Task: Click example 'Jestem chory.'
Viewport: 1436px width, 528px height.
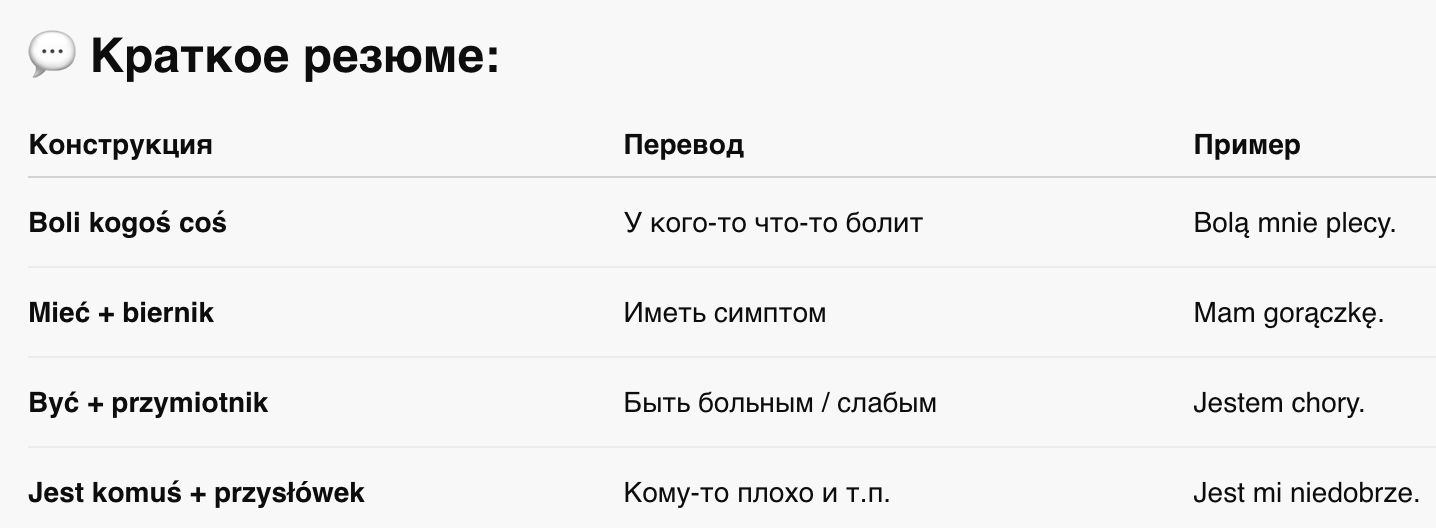Action: pos(1279,403)
